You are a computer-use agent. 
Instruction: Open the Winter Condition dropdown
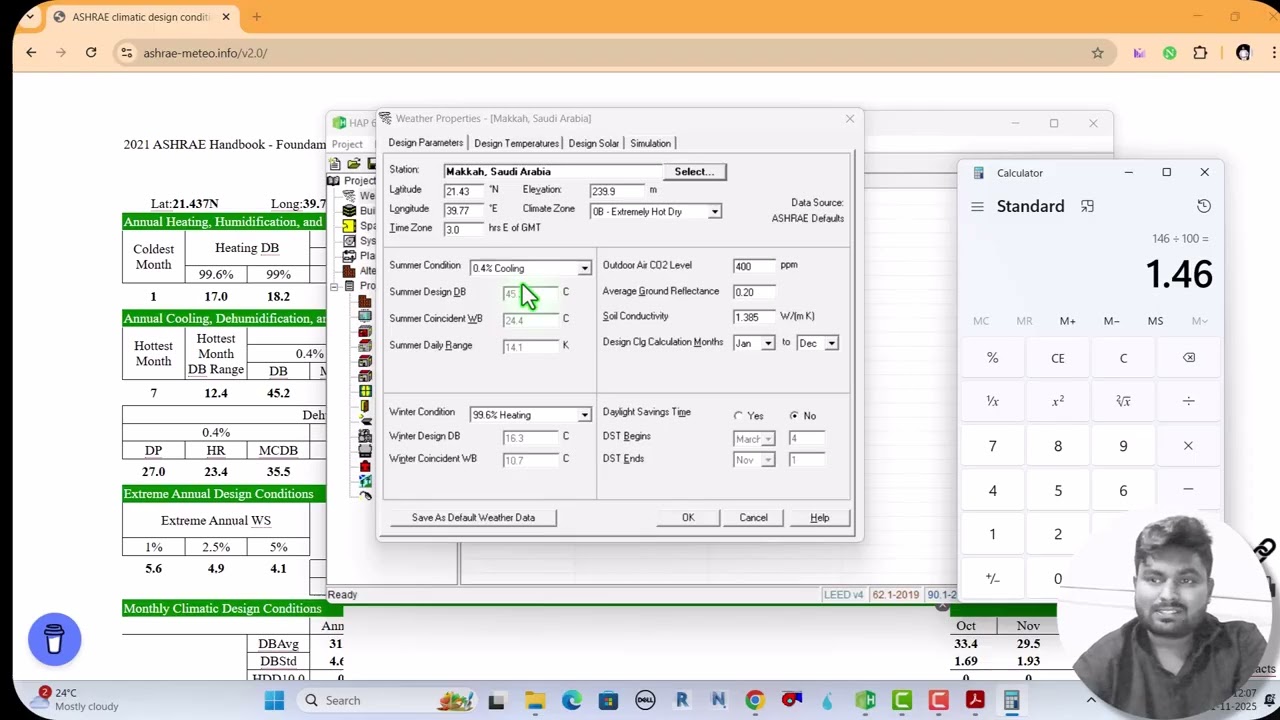[x=584, y=415]
